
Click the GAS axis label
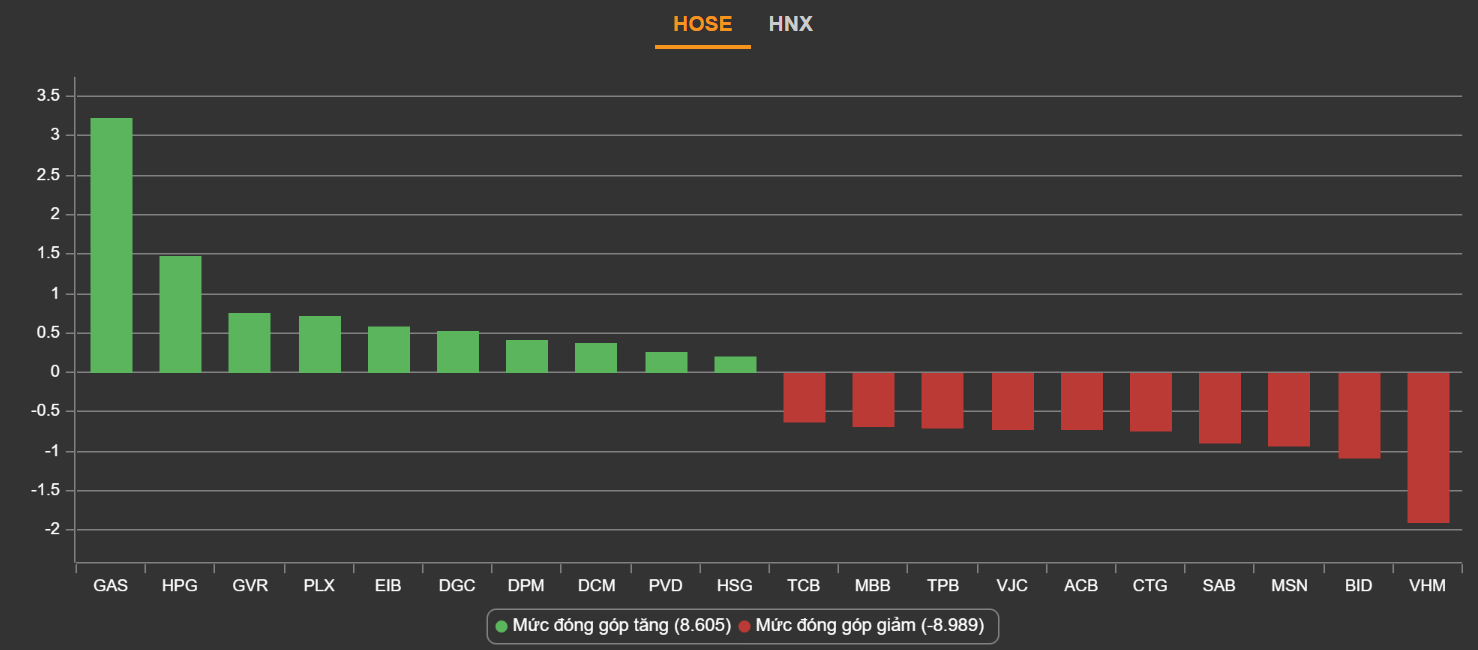click(111, 586)
